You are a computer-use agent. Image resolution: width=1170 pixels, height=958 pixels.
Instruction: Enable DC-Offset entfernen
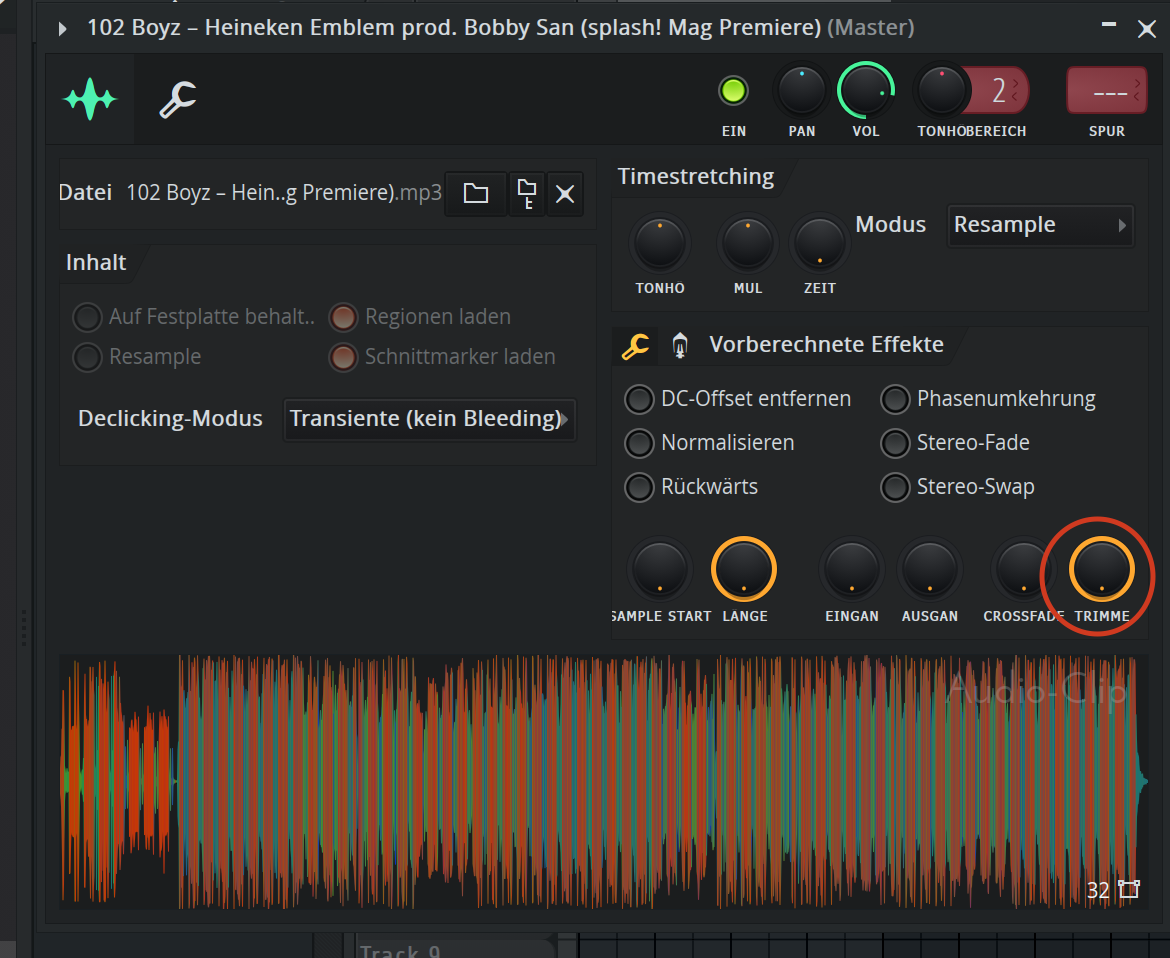[x=639, y=399]
